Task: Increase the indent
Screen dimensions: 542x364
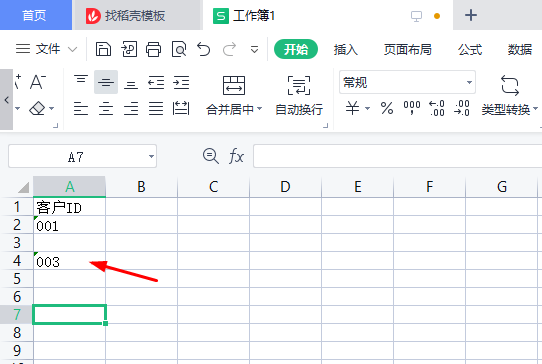Action: [x=181, y=83]
